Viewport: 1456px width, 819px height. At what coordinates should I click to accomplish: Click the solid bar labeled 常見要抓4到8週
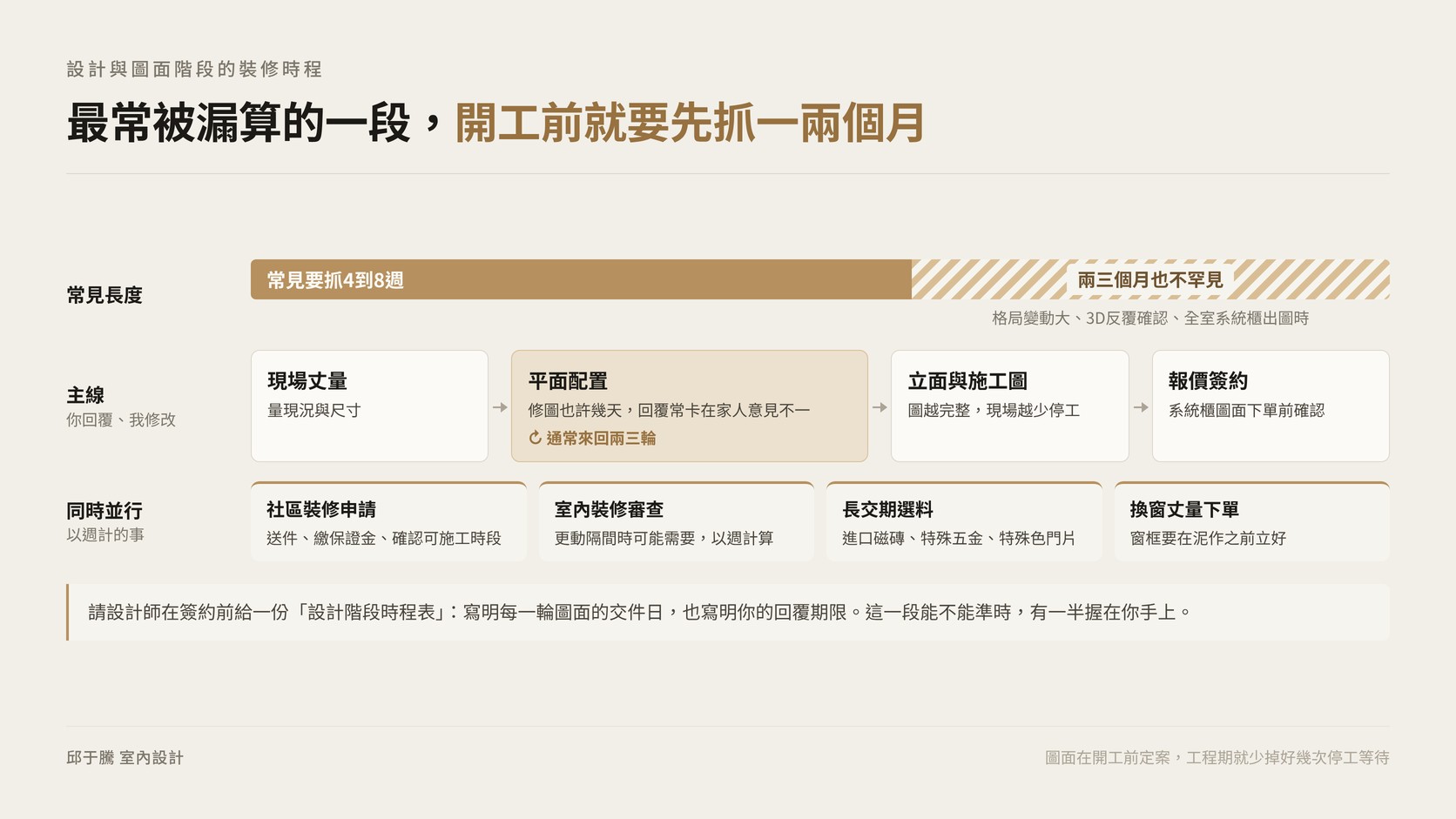click(581, 279)
